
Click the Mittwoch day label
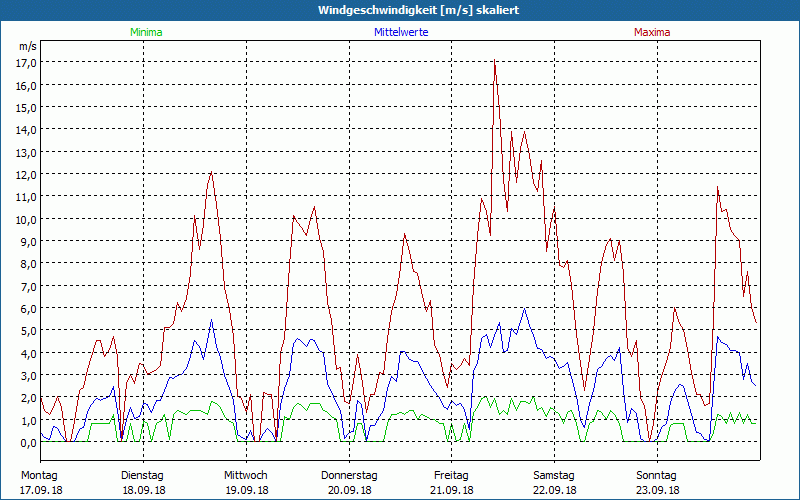click(x=245, y=476)
